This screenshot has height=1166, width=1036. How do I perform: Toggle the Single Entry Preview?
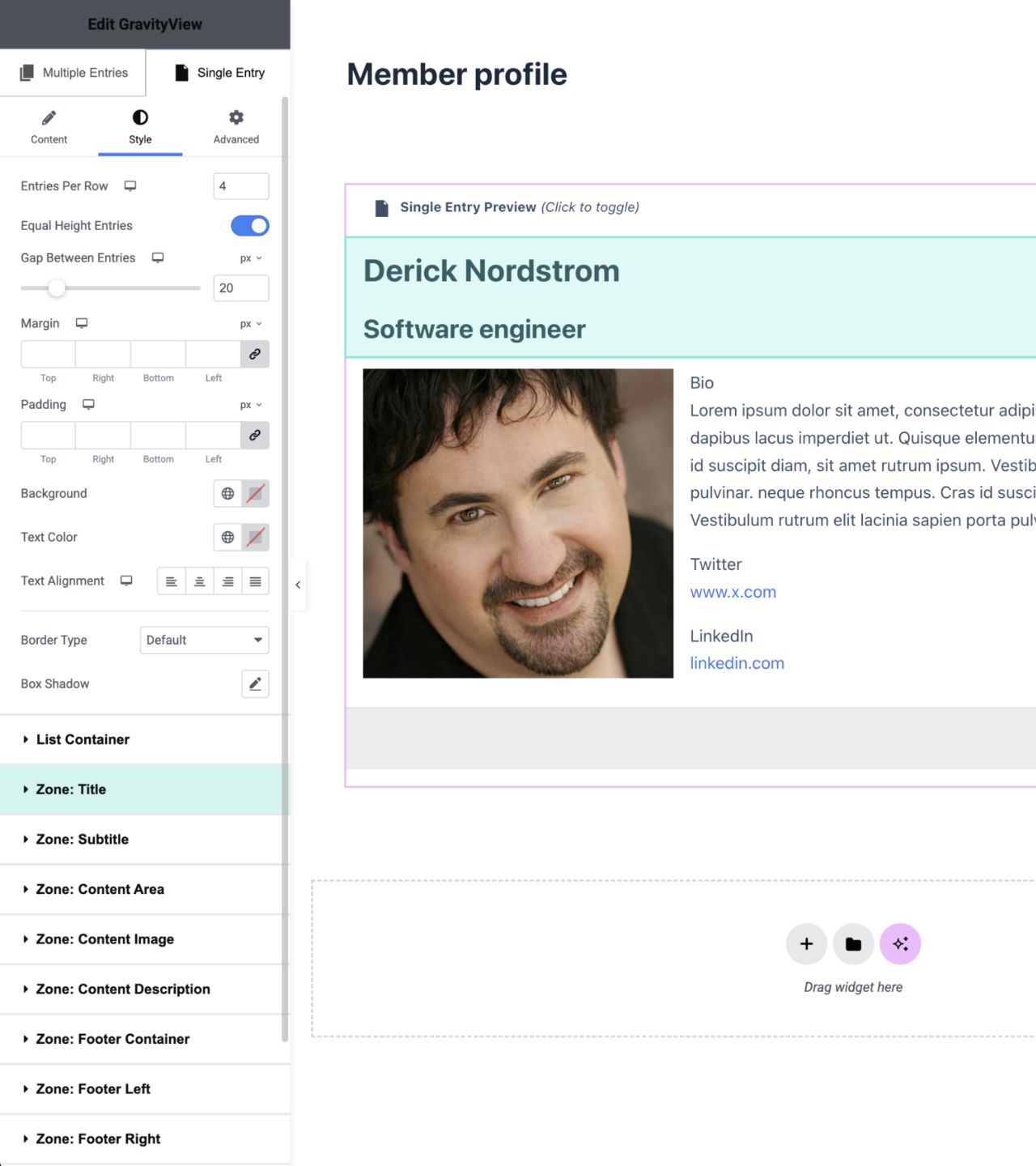pyautogui.click(x=518, y=206)
